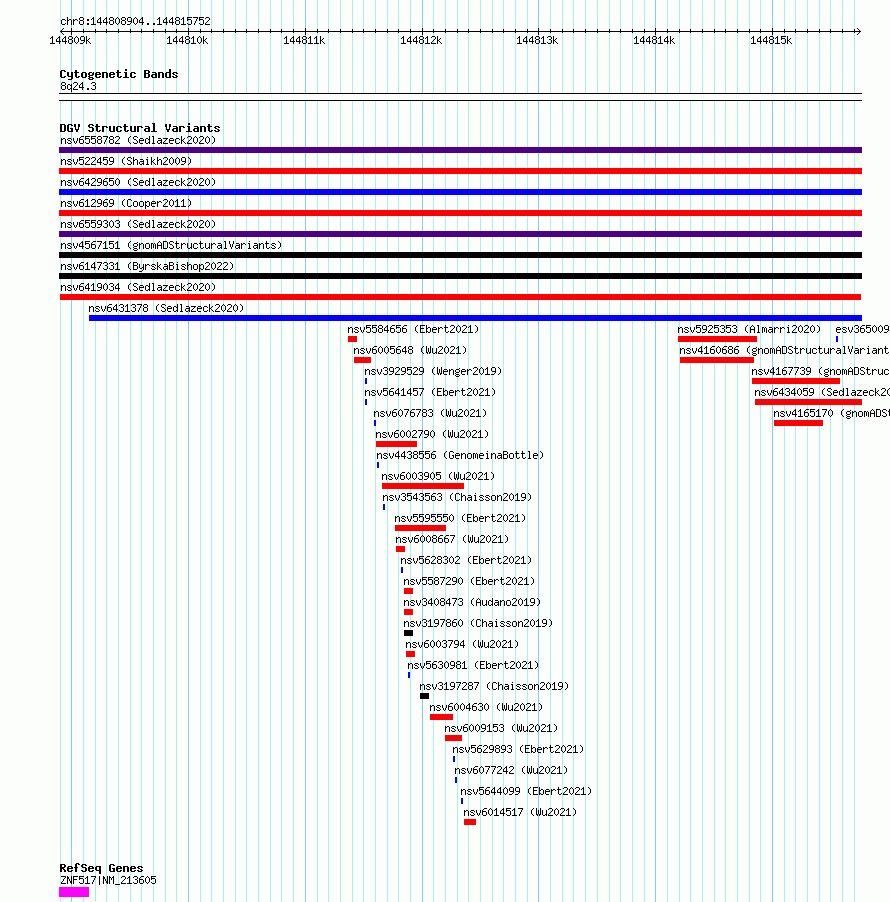This screenshot has height=902, width=890.
Task: Click the DGV Structural Variants track heading
Action: 140,128
